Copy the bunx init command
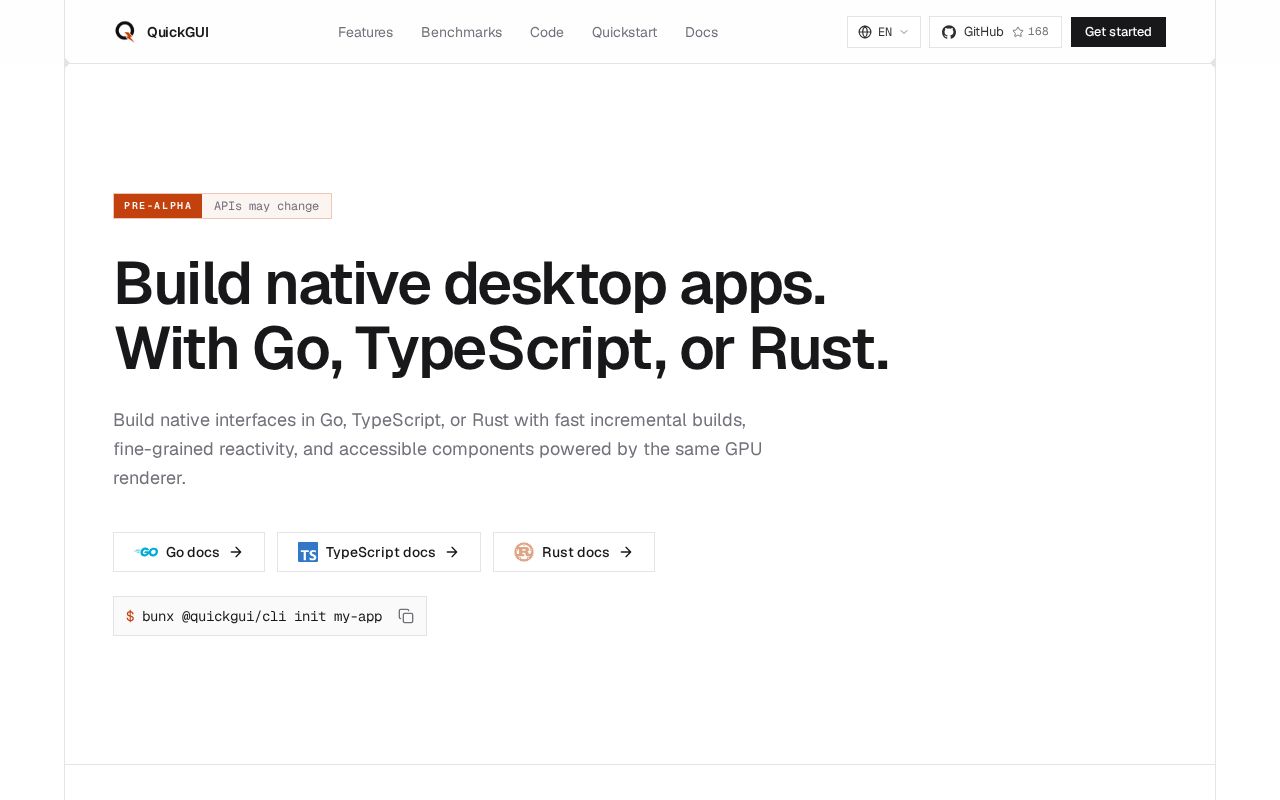 pos(406,616)
